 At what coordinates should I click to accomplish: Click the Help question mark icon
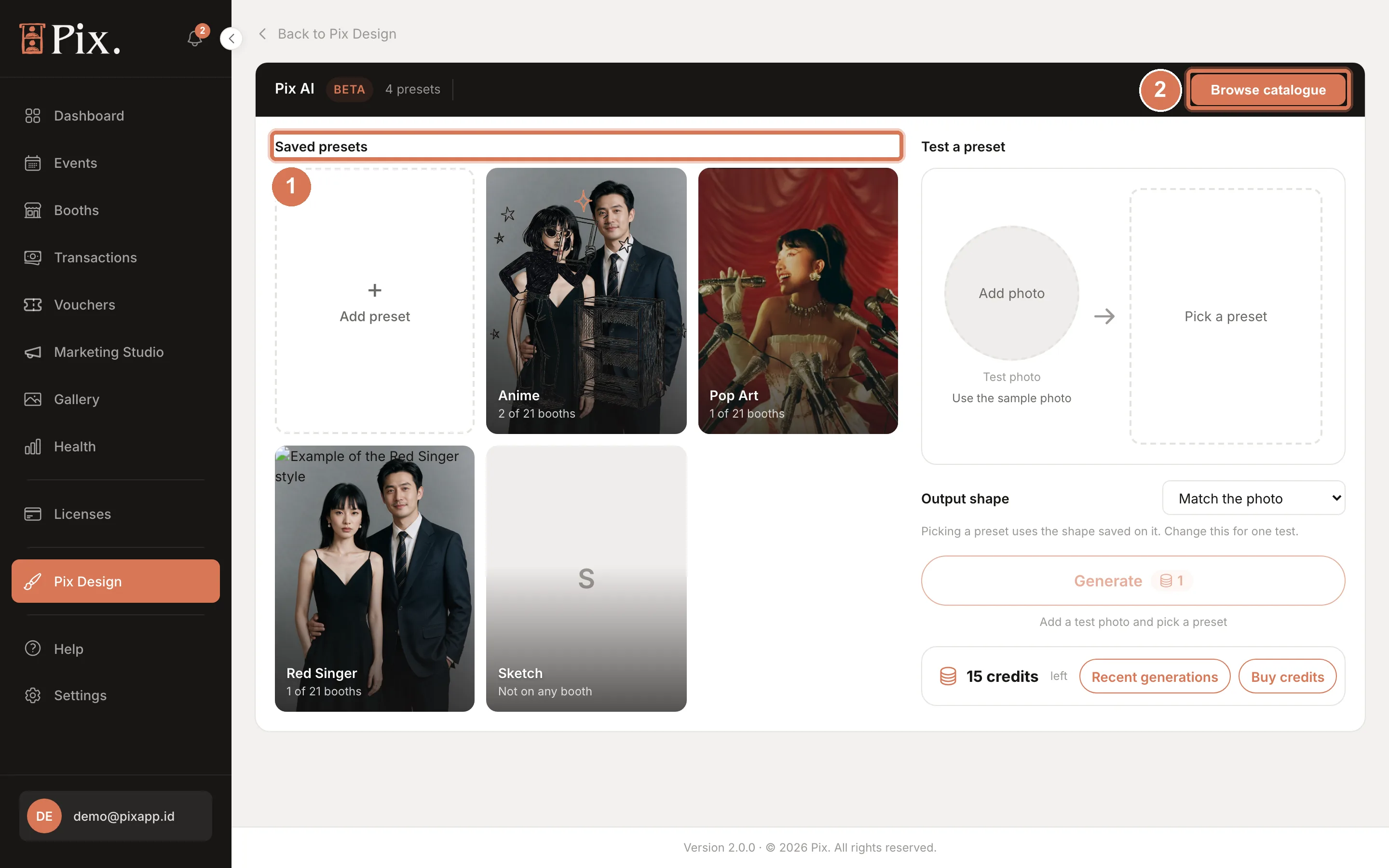click(33, 649)
